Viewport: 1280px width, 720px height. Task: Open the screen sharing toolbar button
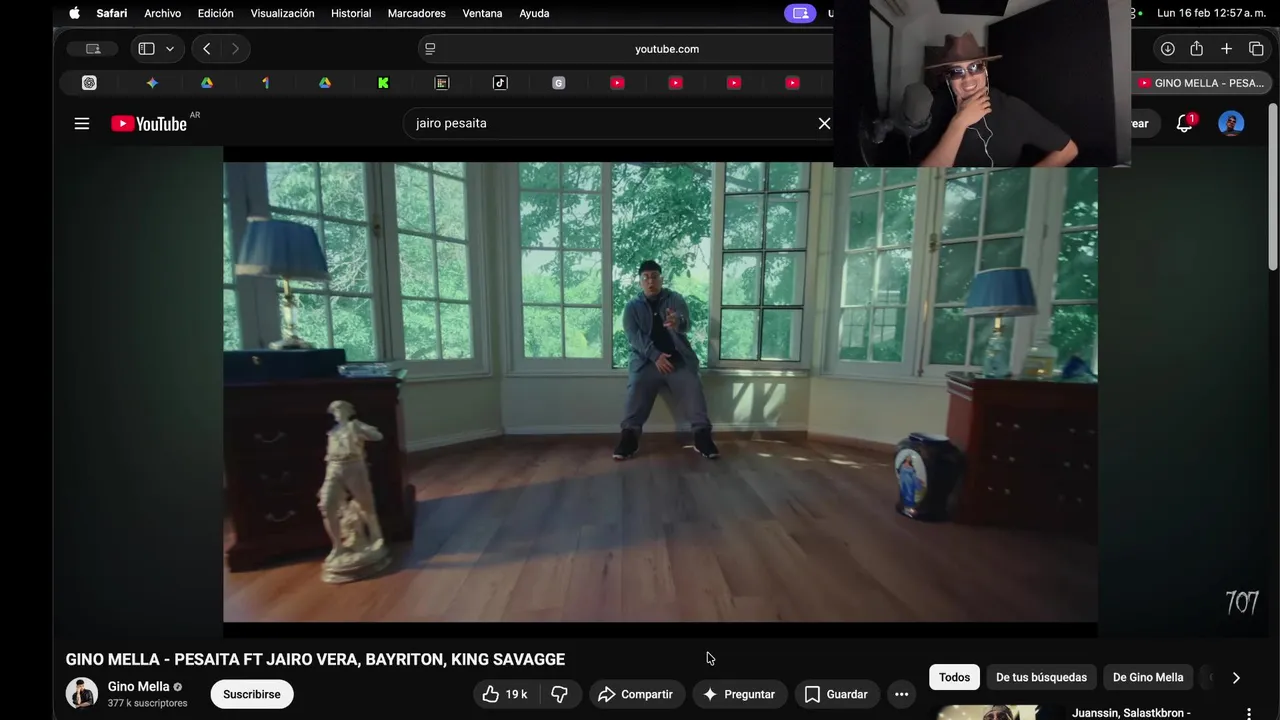93,48
